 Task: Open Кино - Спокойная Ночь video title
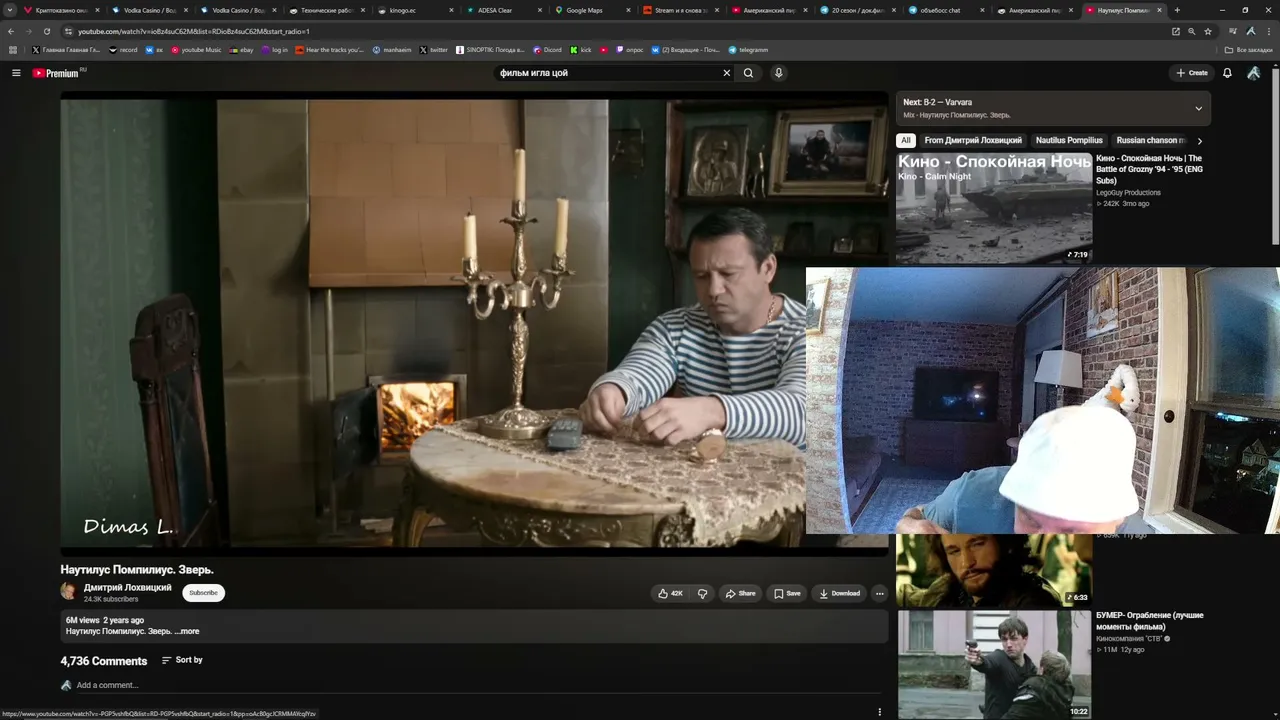click(x=1149, y=169)
